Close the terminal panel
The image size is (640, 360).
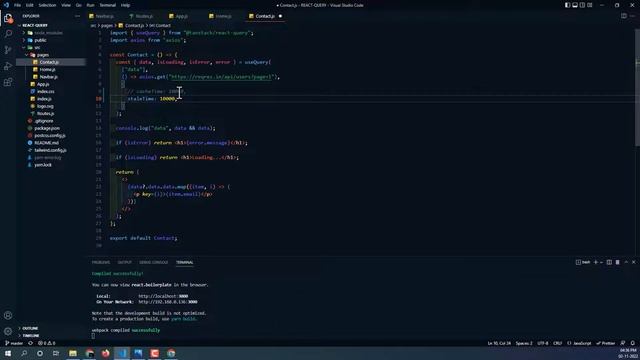tap(633, 262)
